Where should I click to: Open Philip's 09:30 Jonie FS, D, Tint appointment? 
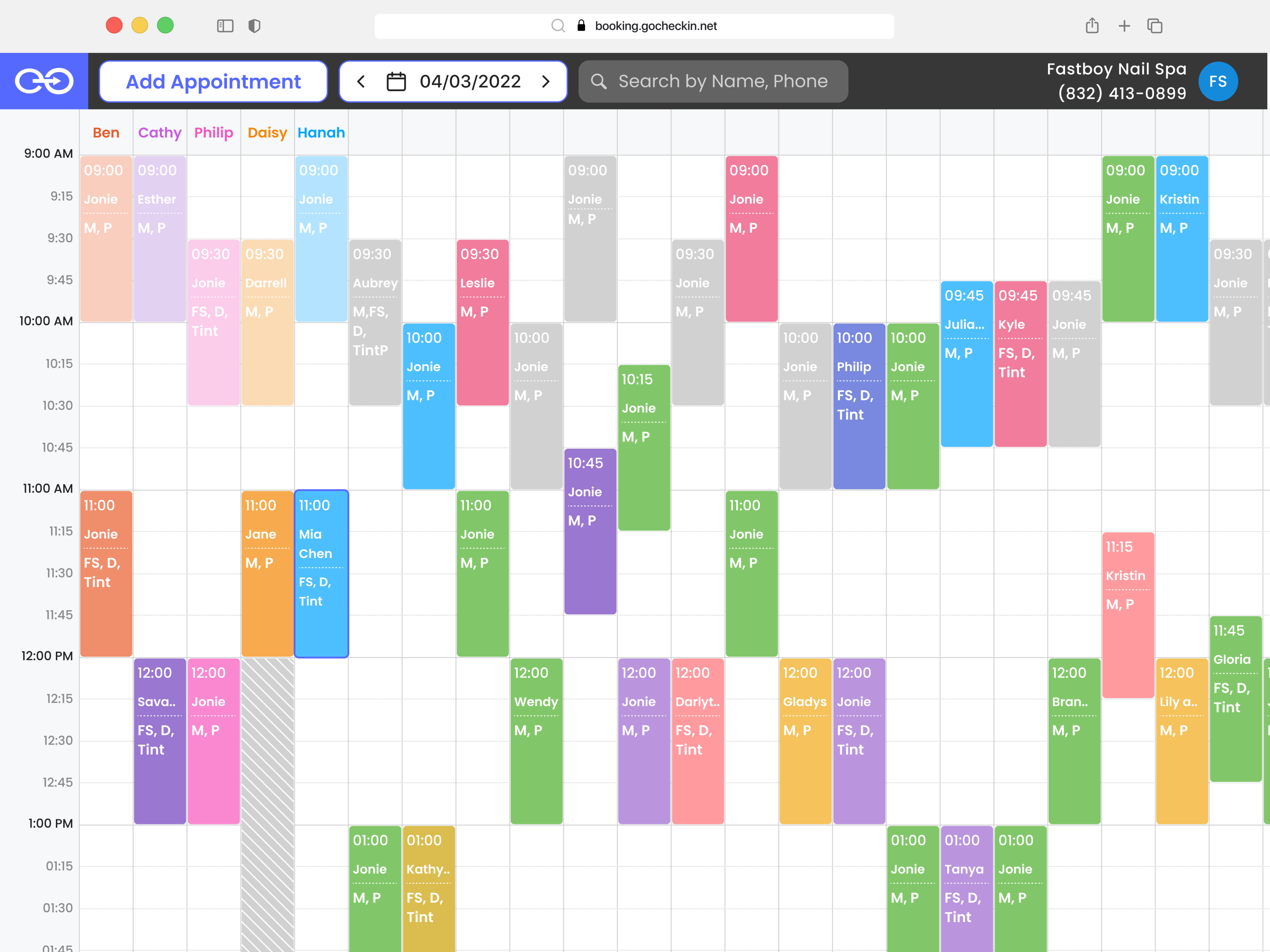tap(214, 323)
